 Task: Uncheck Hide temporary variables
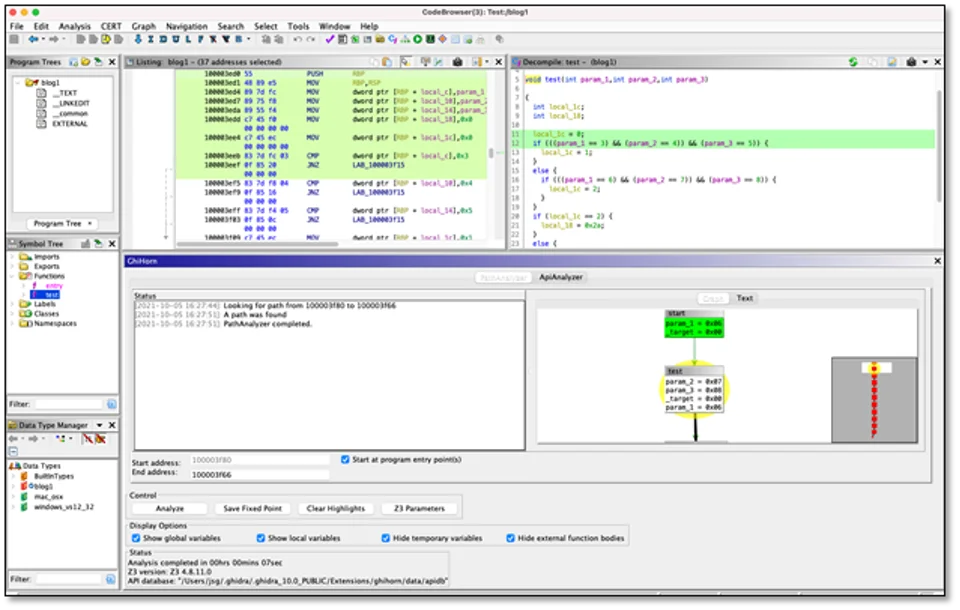point(385,538)
